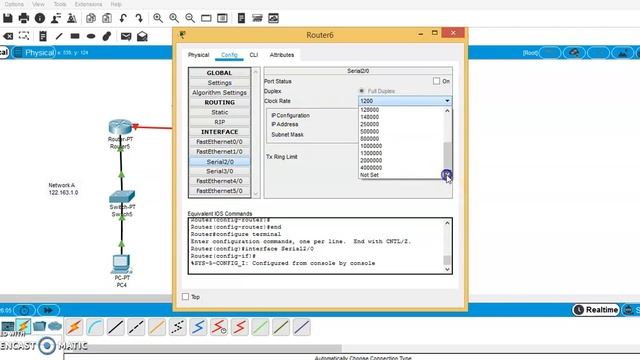640x360 pixels.
Task: Choose 250000 from the Clock Rate list
Action: tap(369, 124)
